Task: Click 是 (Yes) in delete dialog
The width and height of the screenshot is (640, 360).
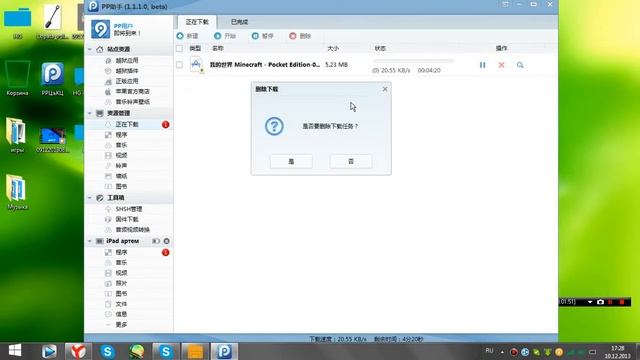Action: tap(291, 161)
